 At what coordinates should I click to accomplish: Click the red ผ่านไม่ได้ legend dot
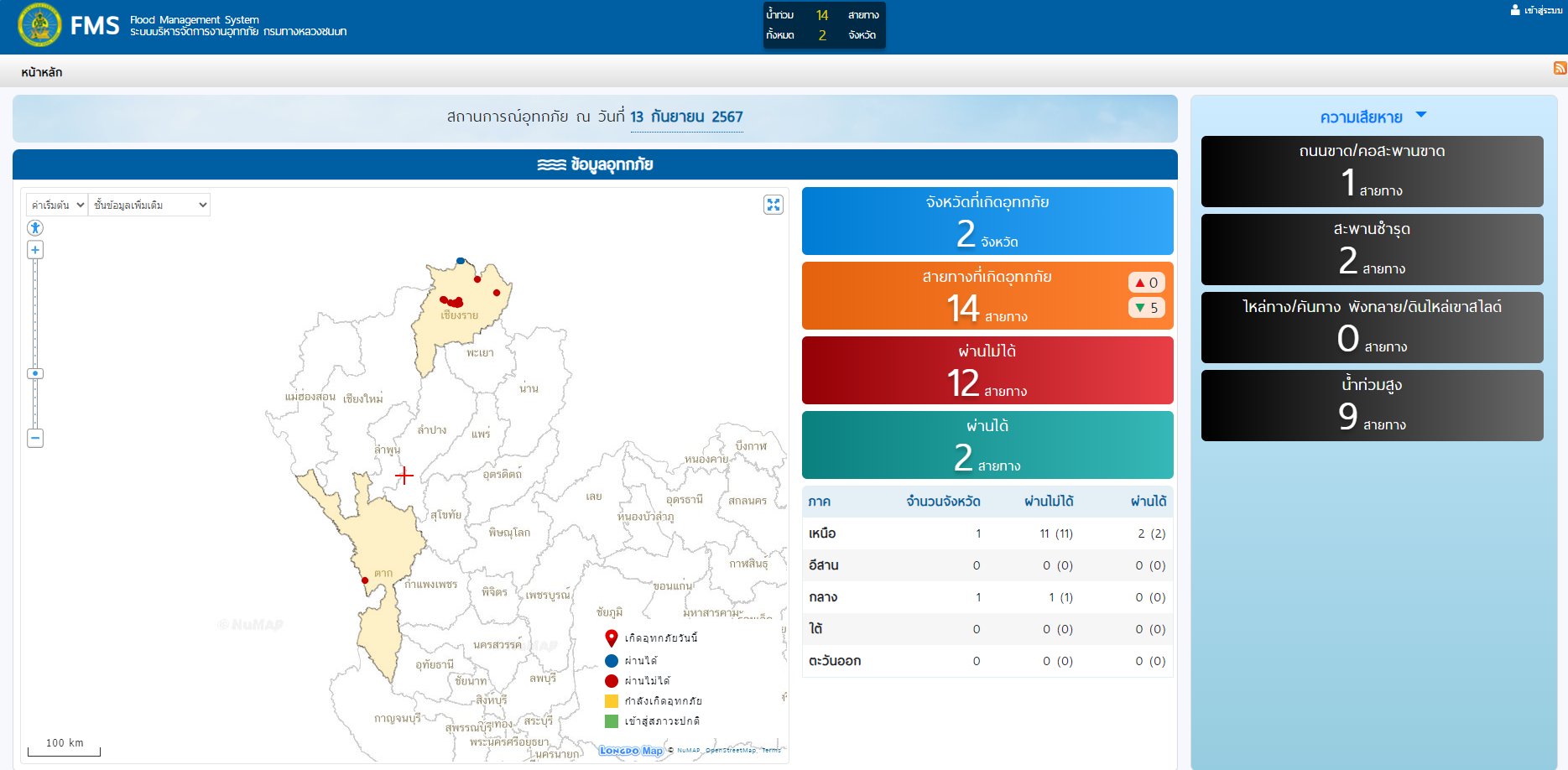tap(612, 681)
